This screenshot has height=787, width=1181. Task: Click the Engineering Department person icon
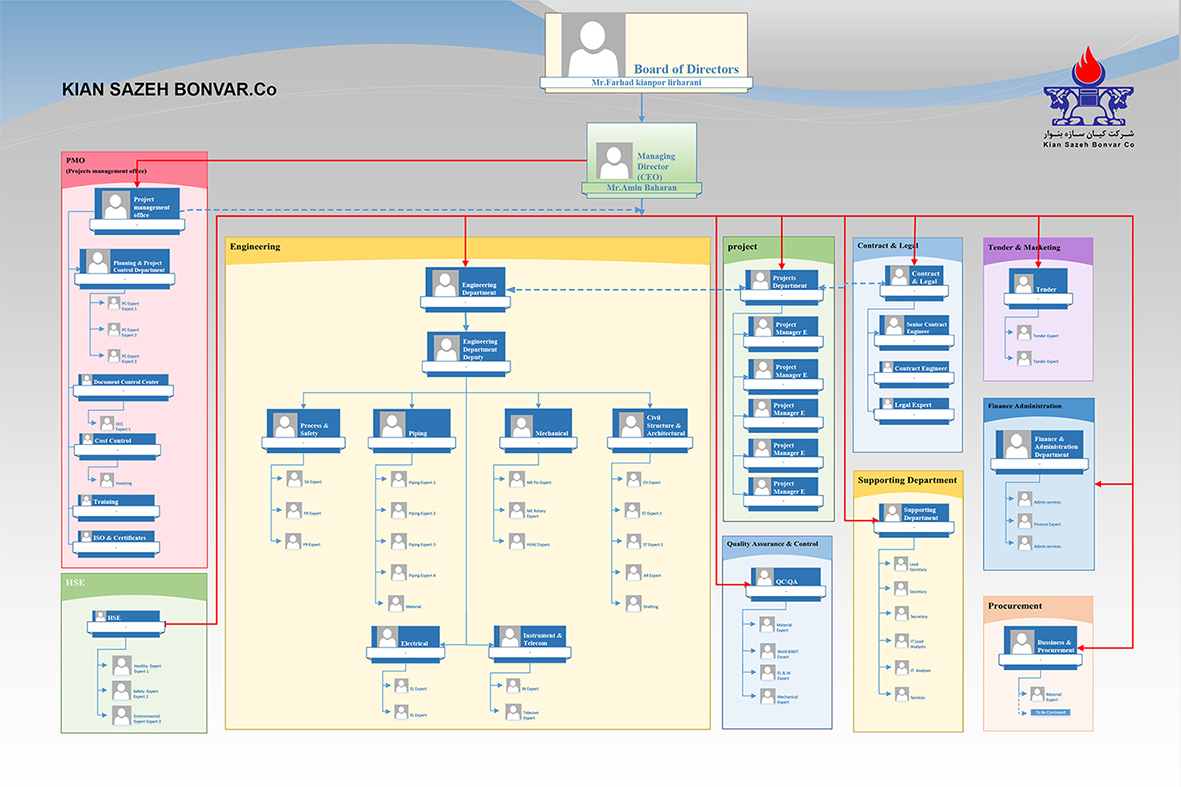click(444, 283)
